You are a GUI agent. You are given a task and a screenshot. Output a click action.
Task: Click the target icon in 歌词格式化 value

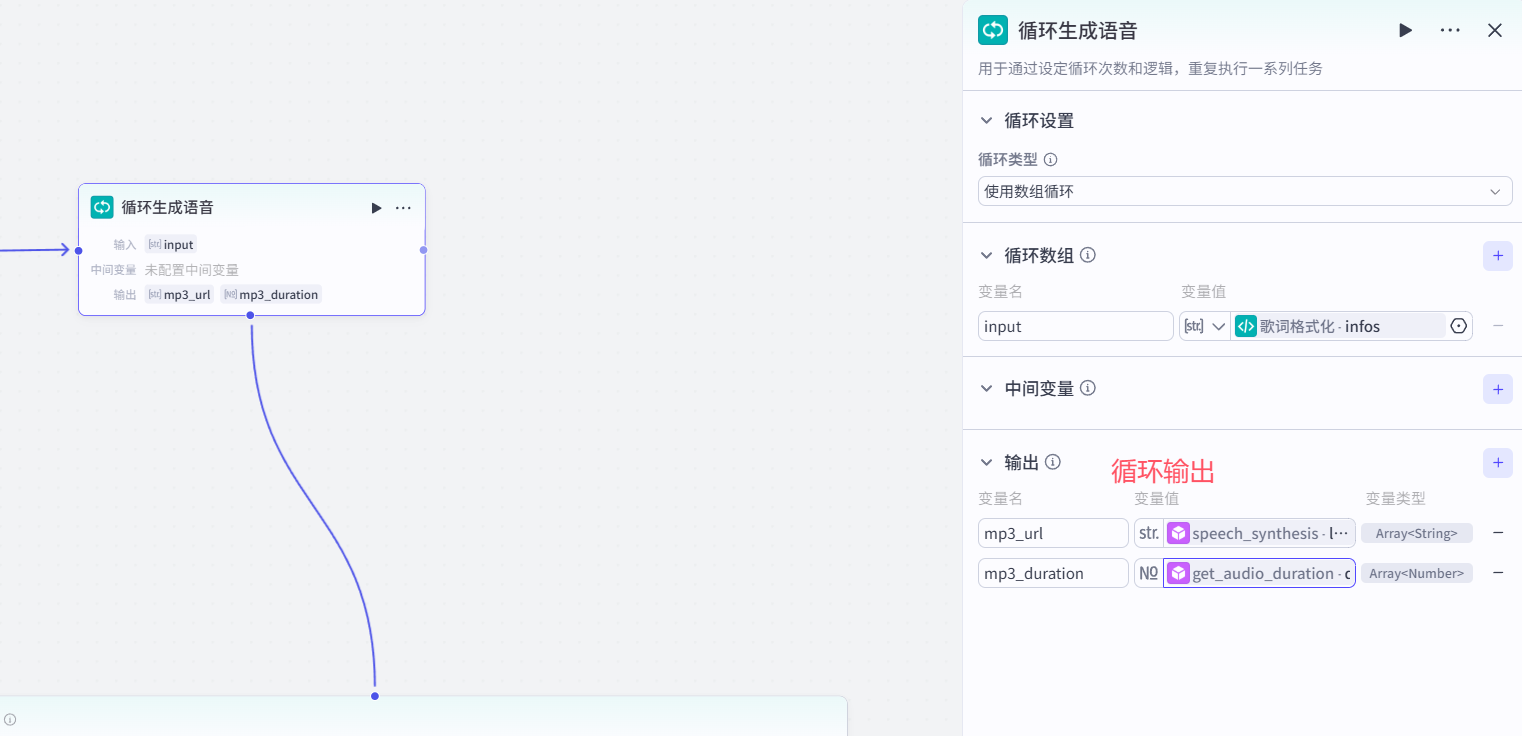click(x=1458, y=326)
